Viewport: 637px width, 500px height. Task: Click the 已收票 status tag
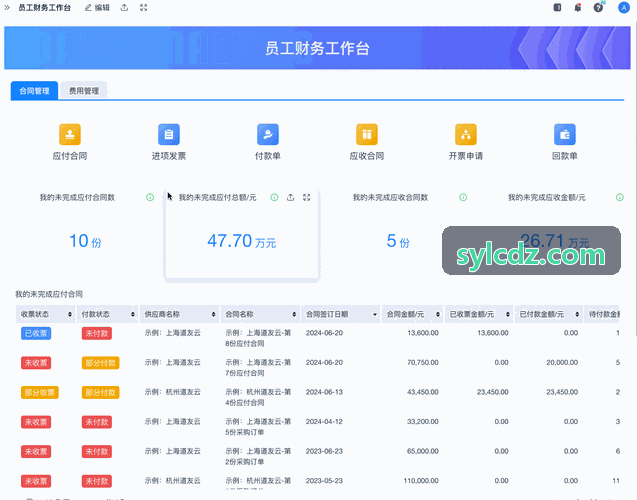coord(36,333)
